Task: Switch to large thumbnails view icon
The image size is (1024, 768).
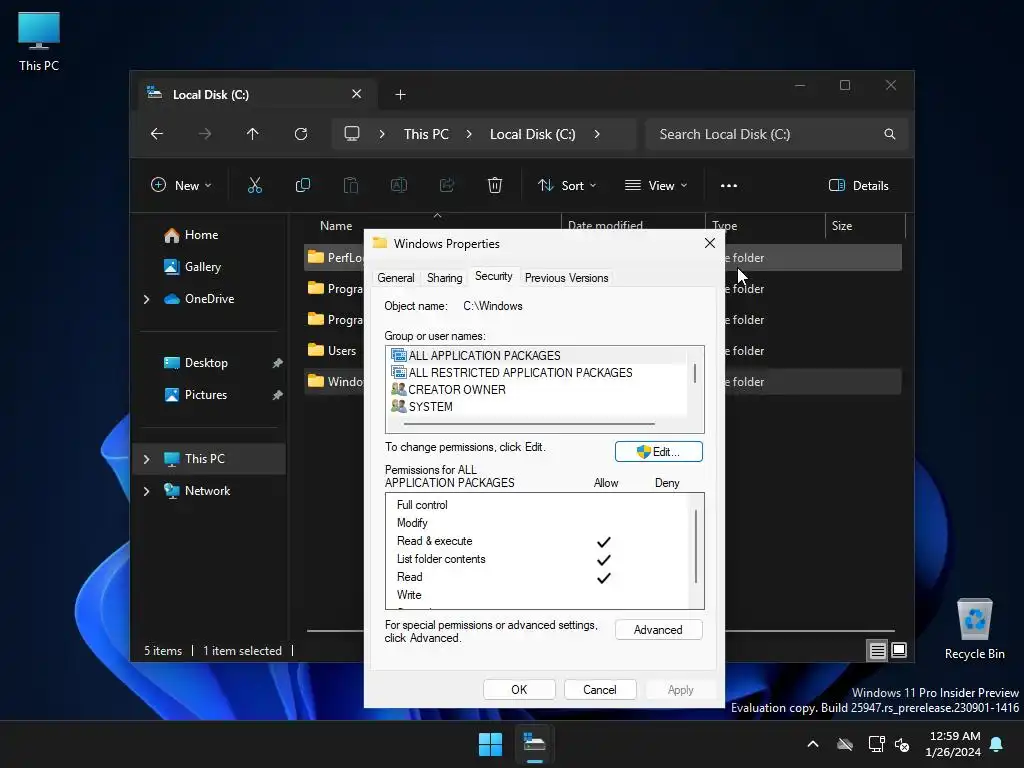Action: pyautogui.click(x=899, y=650)
